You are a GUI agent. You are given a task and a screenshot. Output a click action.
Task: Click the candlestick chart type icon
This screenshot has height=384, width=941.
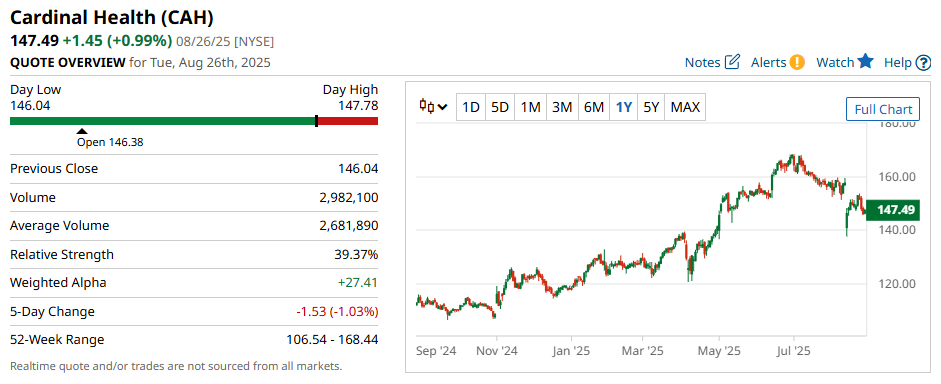pyautogui.click(x=427, y=107)
